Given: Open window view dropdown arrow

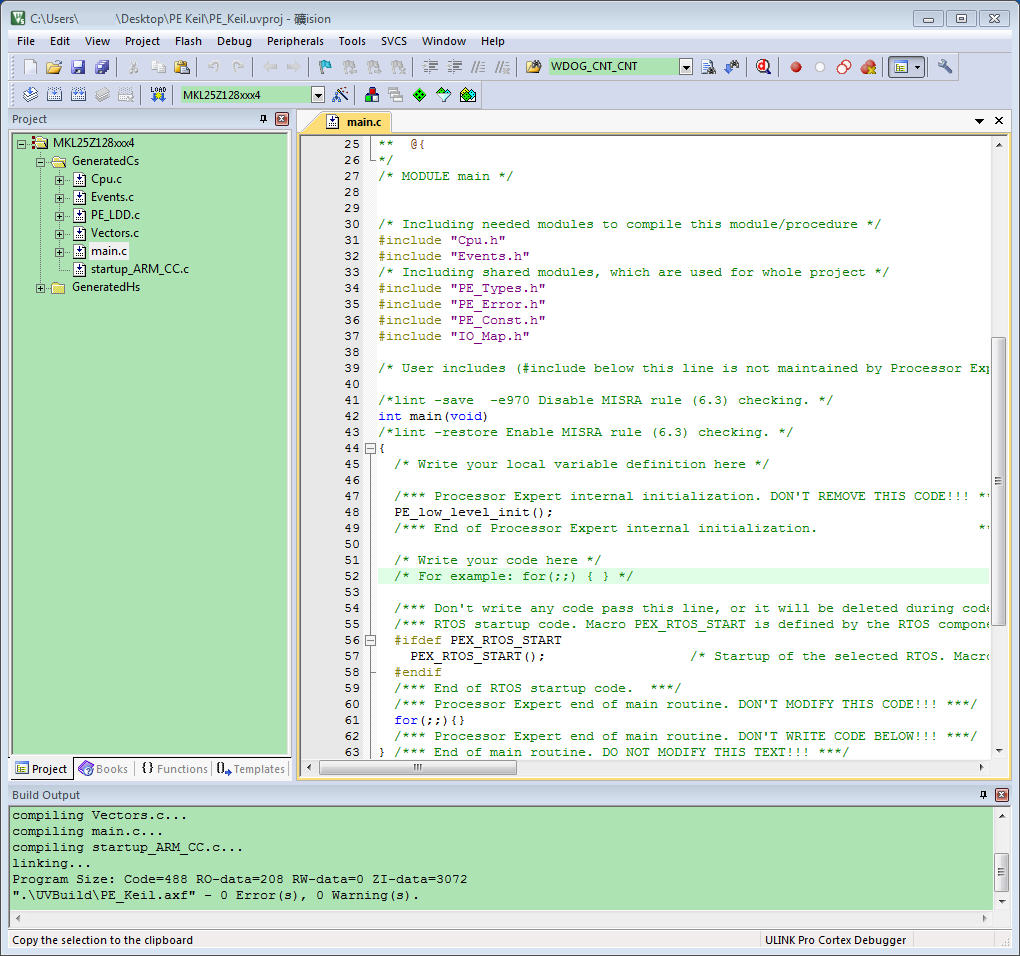Looking at the screenshot, I should (x=918, y=66).
